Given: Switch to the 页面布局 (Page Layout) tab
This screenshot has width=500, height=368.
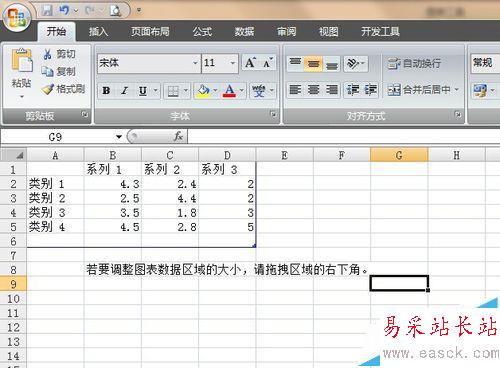Looking at the screenshot, I should click(x=150, y=32).
